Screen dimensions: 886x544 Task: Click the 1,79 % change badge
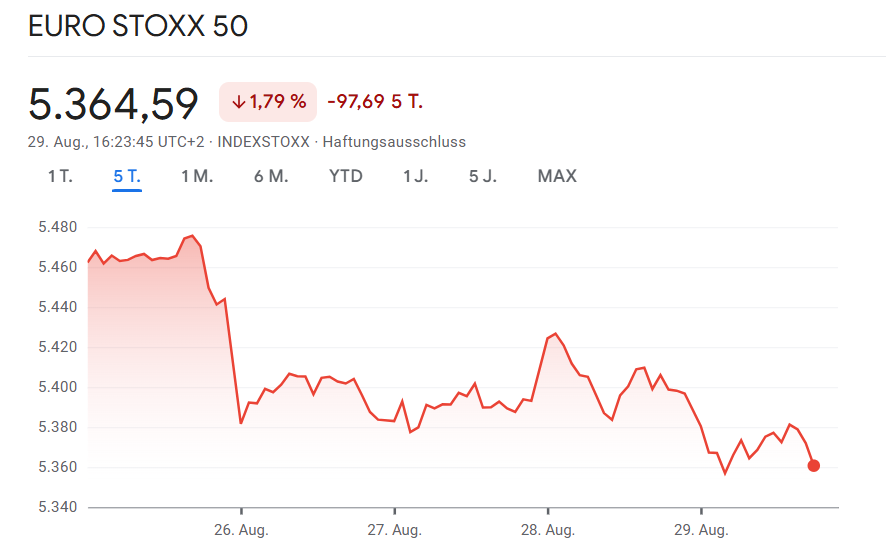tap(267, 101)
